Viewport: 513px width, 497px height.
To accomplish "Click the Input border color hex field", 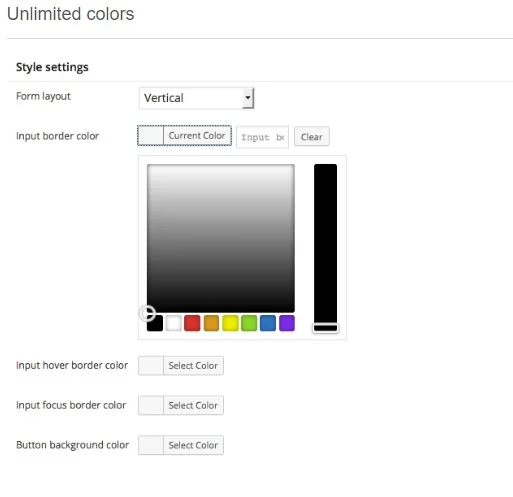I will point(262,137).
